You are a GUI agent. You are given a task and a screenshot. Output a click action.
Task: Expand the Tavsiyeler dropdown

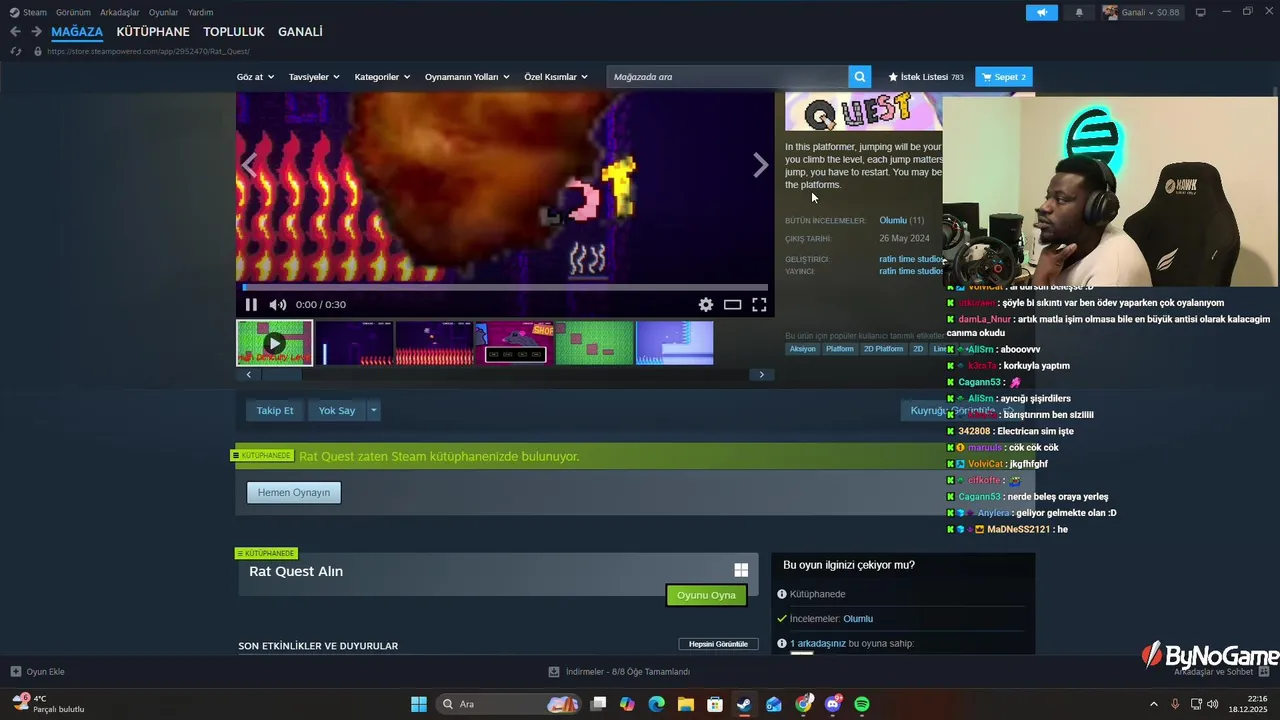(314, 77)
